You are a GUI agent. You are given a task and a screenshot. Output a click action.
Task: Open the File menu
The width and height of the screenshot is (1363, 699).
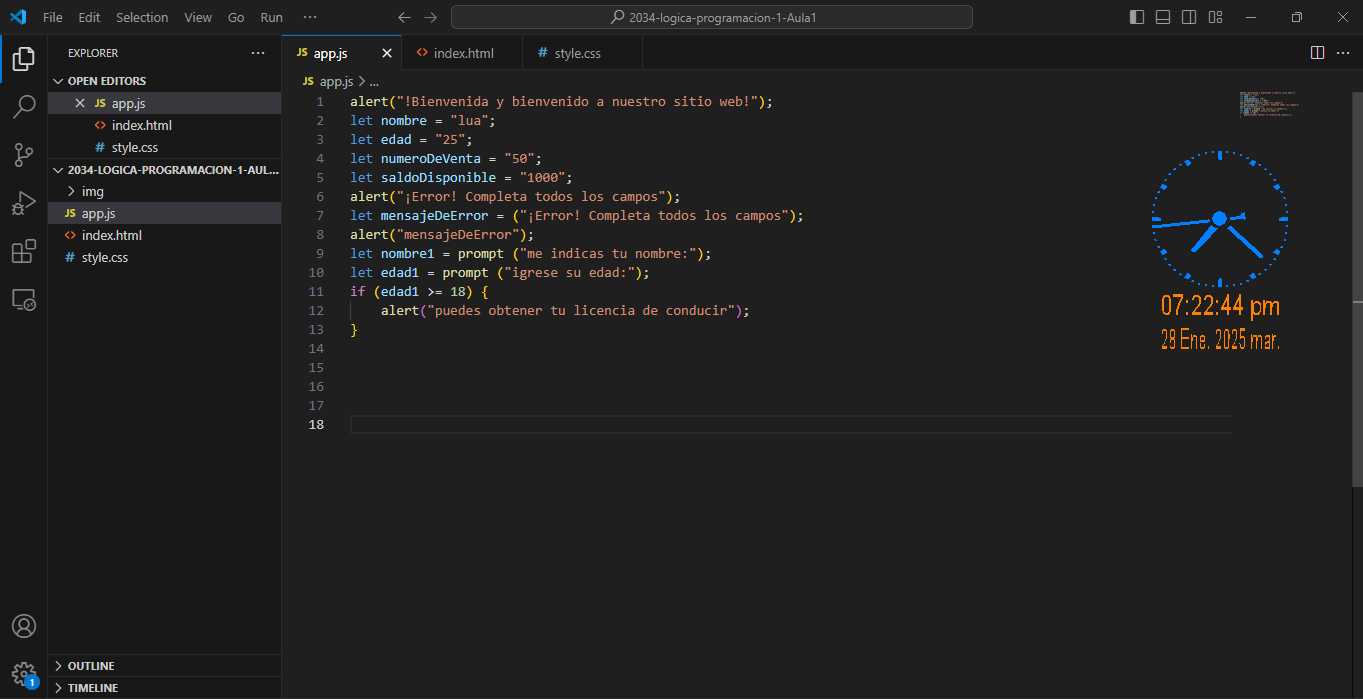53,17
